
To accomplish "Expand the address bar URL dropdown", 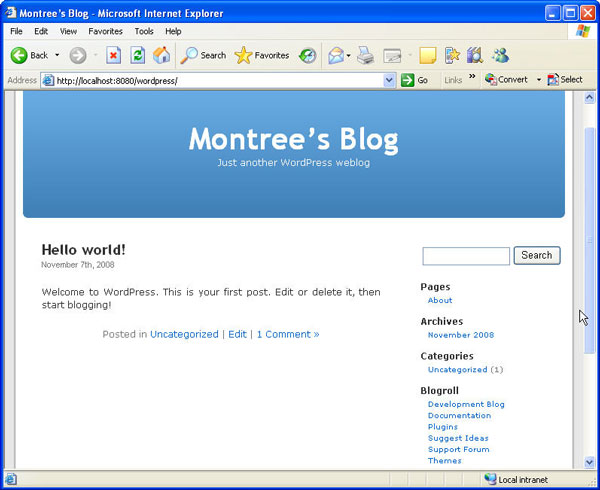I will pyautogui.click(x=390, y=80).
